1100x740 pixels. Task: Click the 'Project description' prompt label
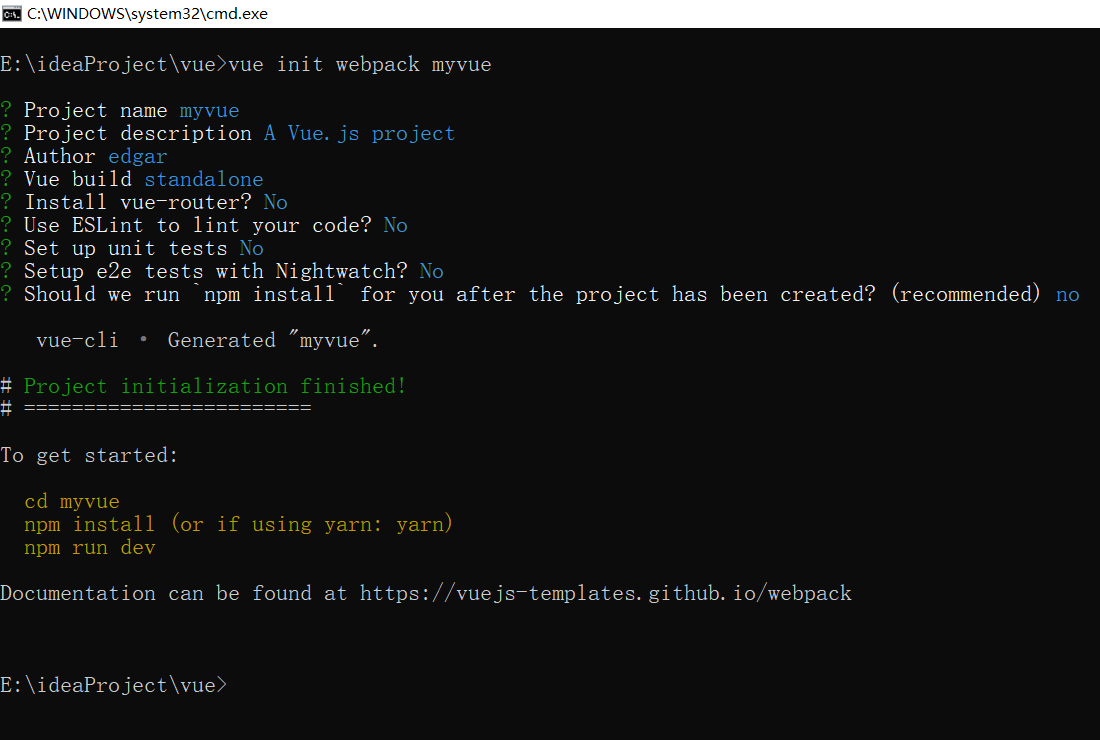click(138, 133)
